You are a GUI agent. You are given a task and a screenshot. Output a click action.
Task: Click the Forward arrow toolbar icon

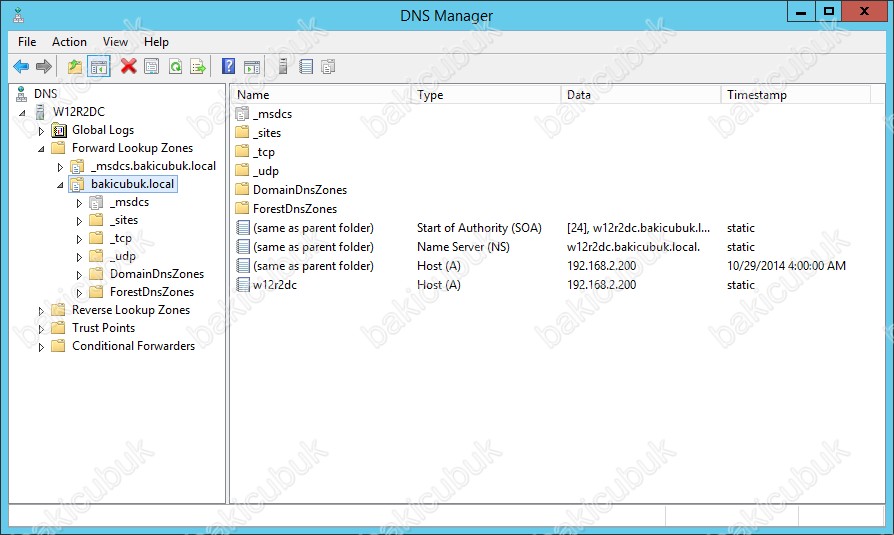tap(44, 67)
